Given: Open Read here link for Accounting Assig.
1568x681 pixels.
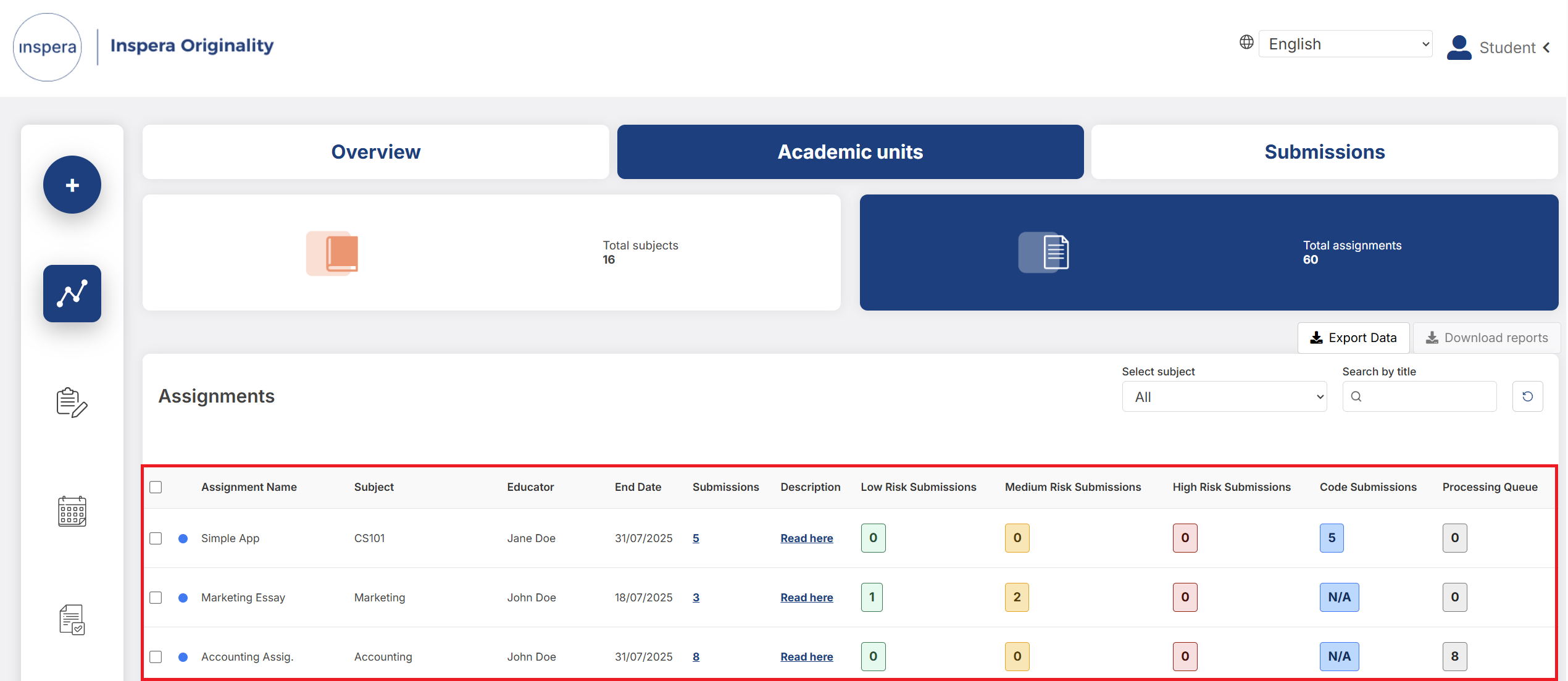Looking at the screenshot, I should [806, 657].
